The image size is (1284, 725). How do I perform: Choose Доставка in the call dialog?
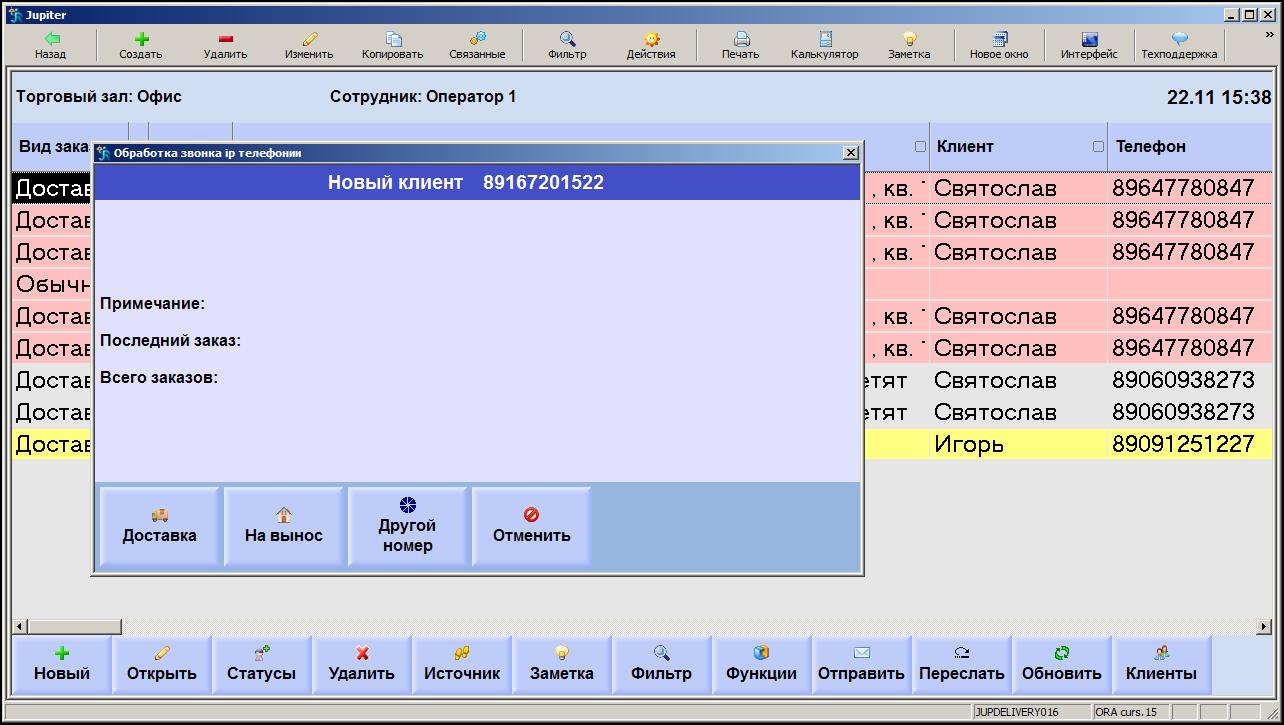159,526
